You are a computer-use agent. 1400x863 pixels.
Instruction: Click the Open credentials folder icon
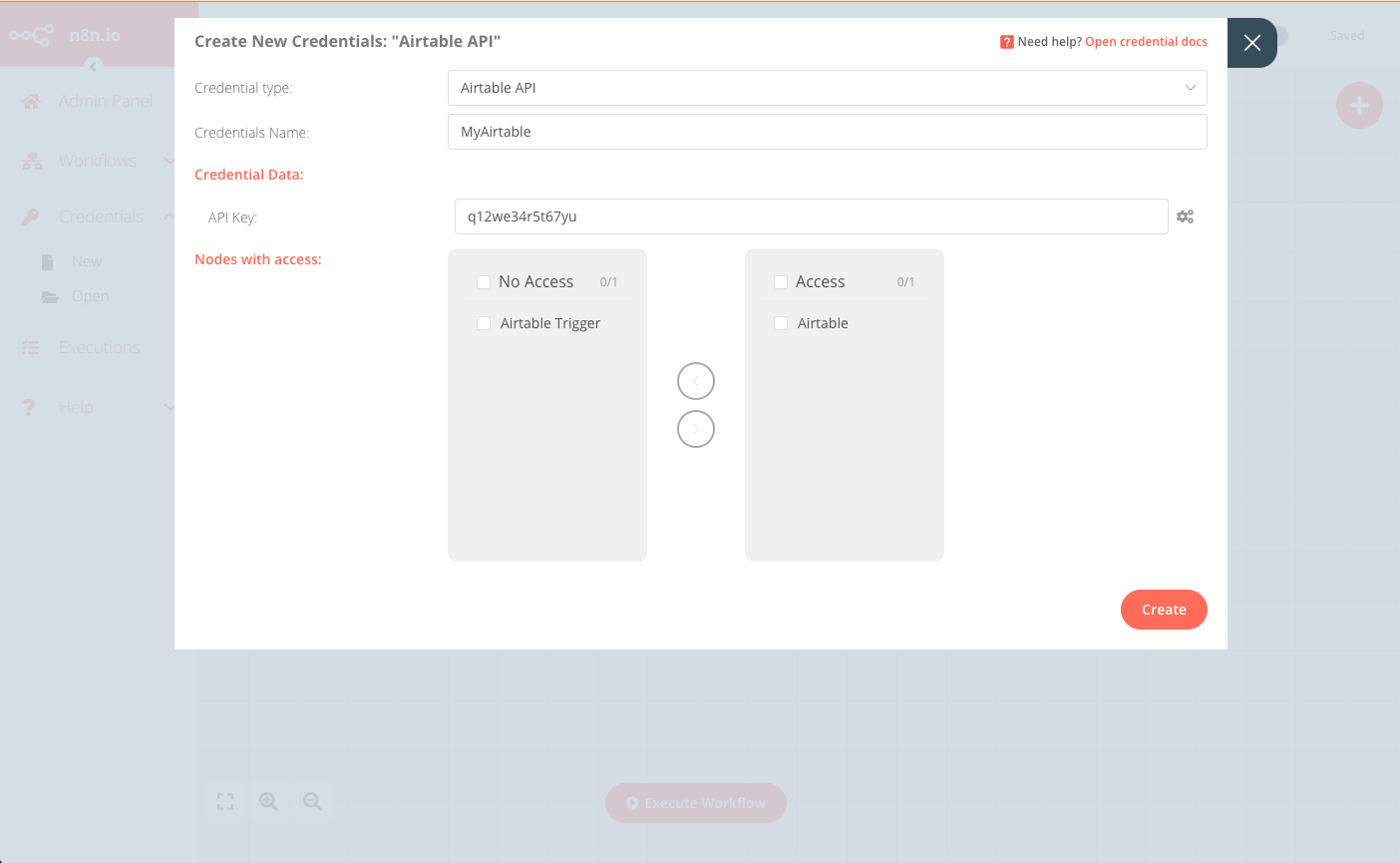(51, 295)
